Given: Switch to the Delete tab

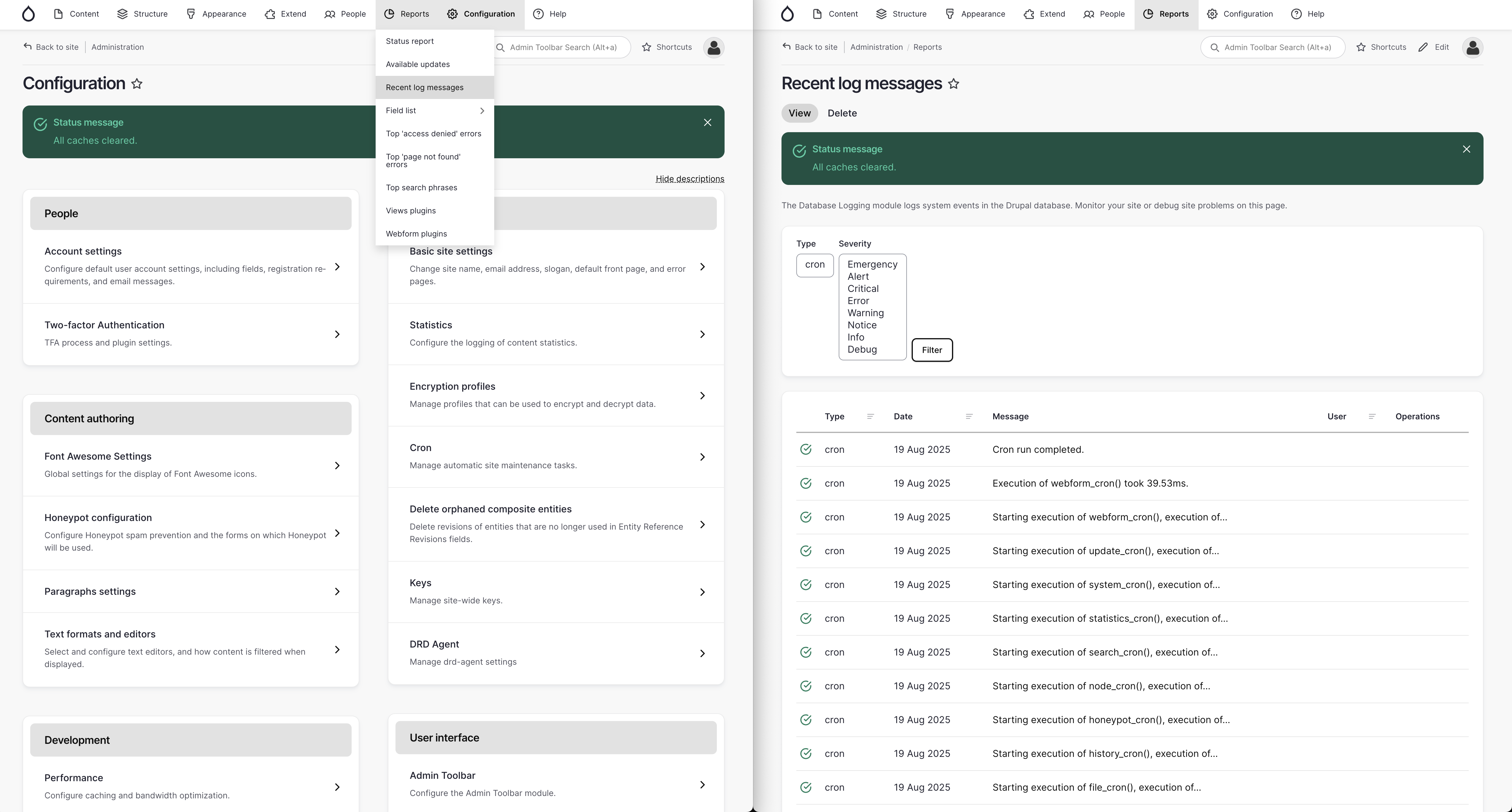Looking at the screenshot, I should pyautogui.click(x=842, y=113).
